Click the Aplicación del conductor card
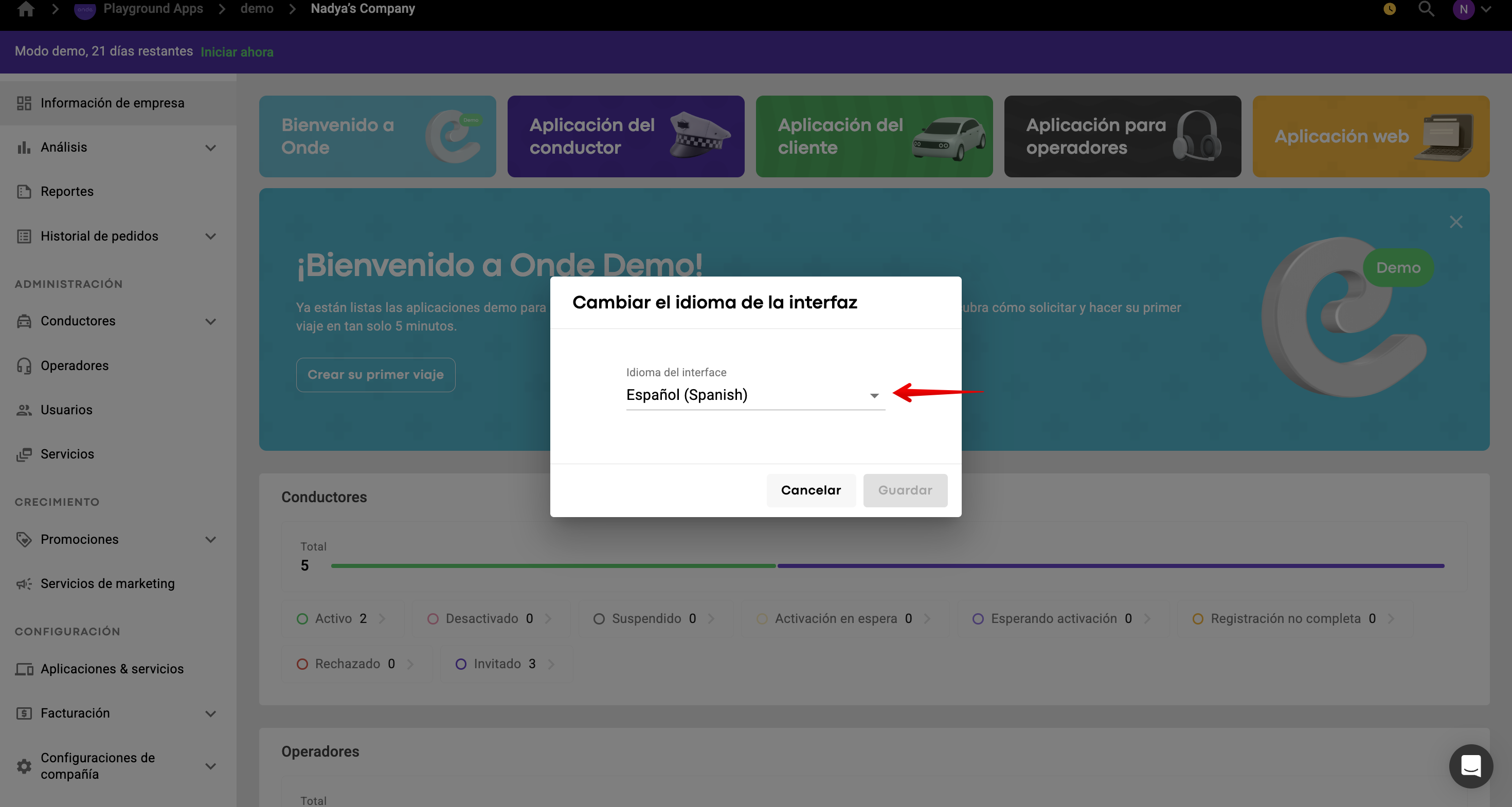The image size is (1512, 807). pyautogui.click(x=626, y=136)
